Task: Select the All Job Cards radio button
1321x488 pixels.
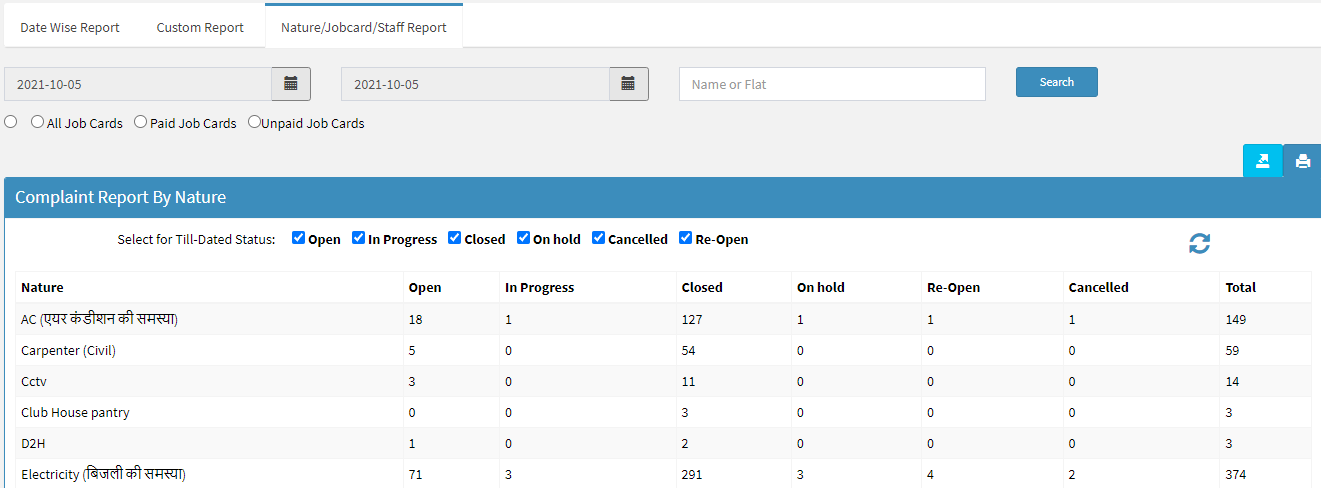Action: point(38,122)
